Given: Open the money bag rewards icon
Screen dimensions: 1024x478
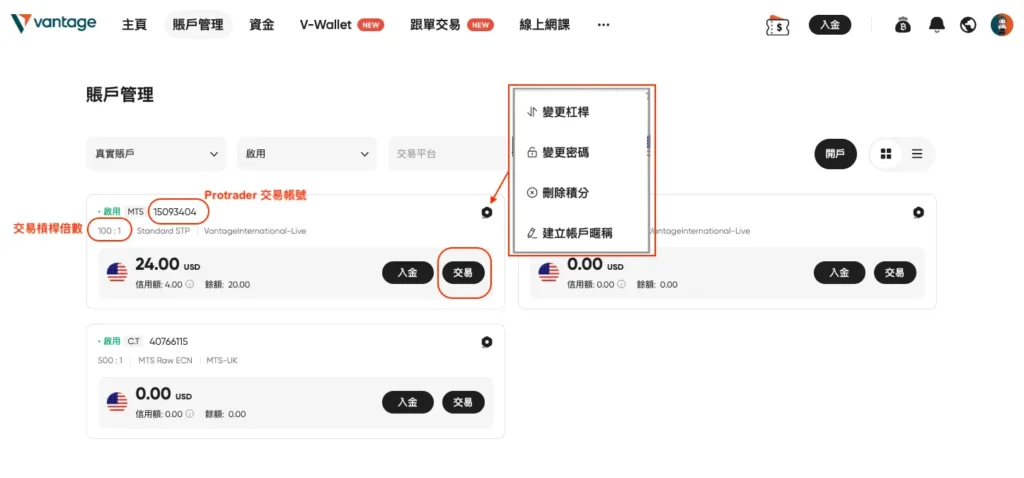Looking at the screenshot, I should click(903, 25).
